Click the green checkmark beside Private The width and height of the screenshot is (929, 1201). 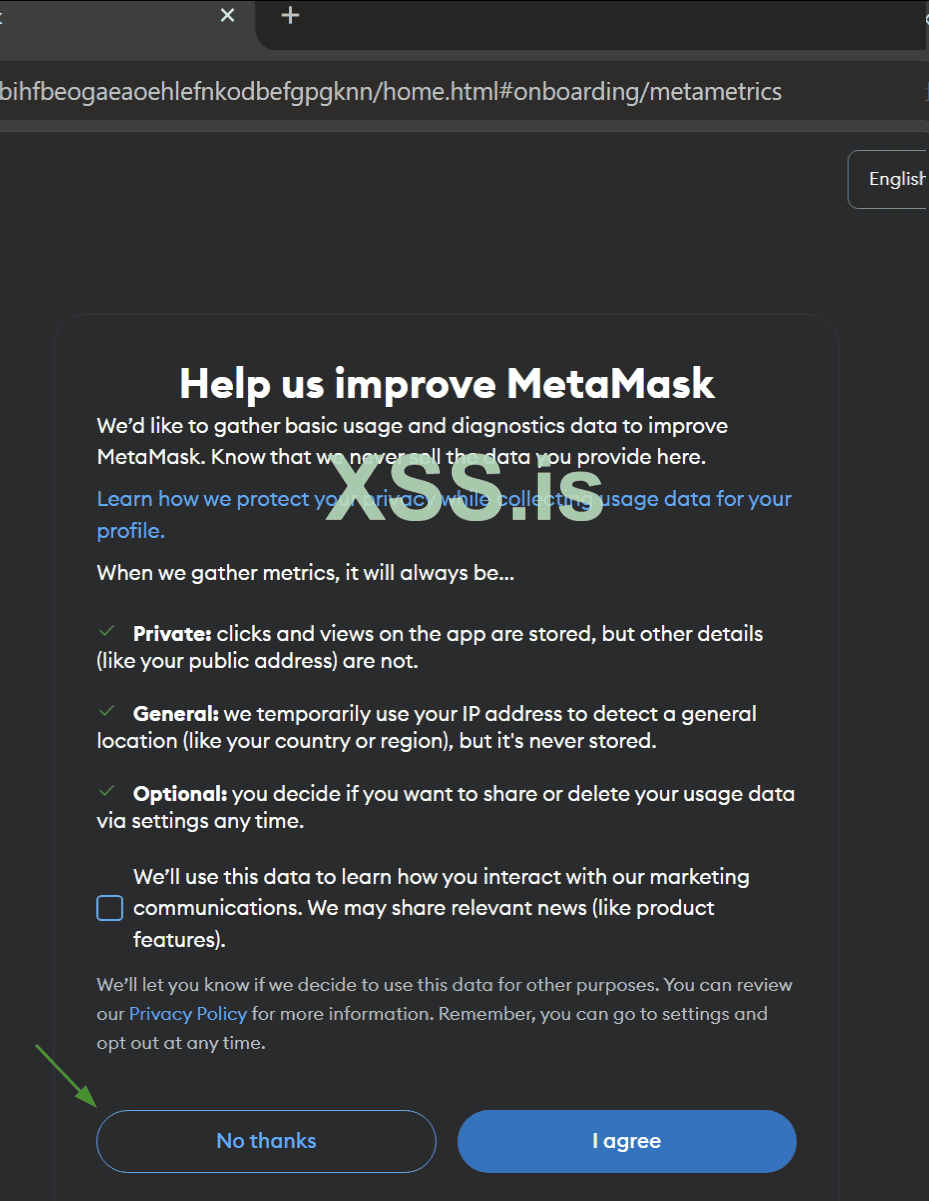coord(106,632)
